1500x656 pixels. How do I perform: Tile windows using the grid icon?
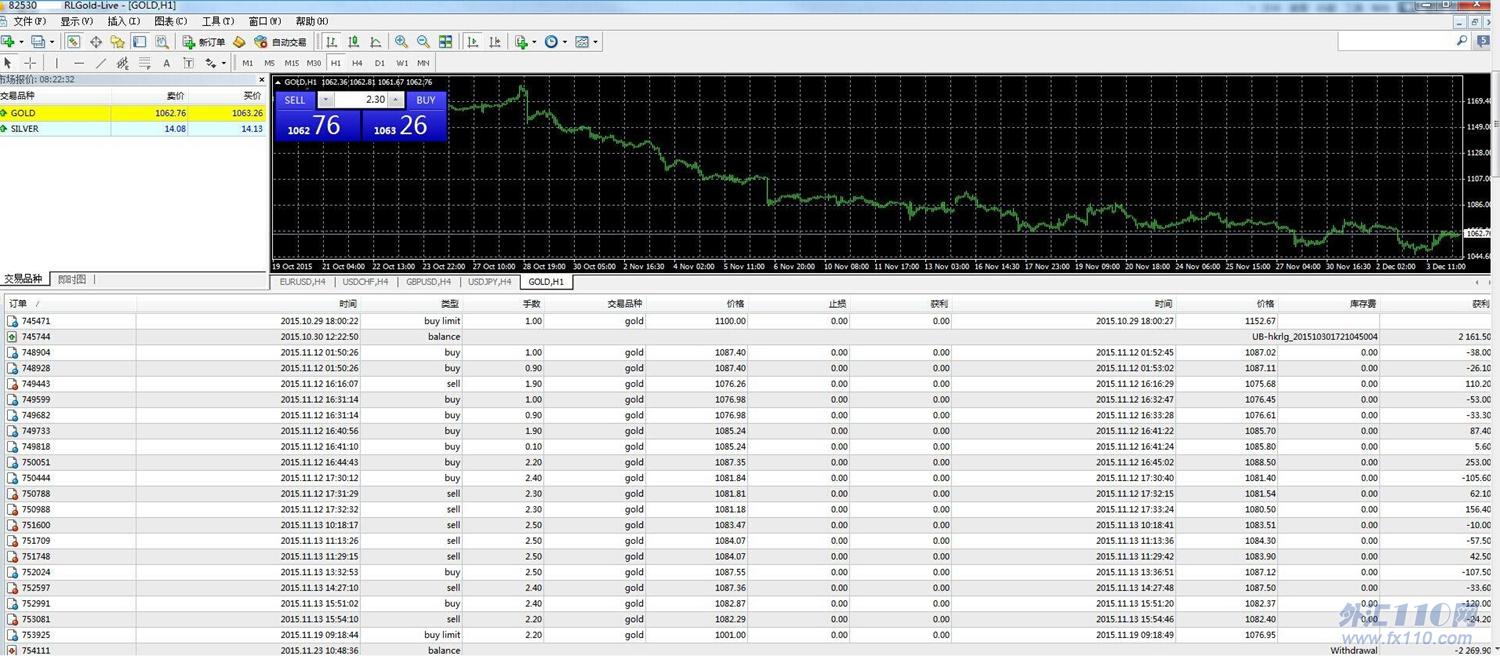pyautogui.click(x=445, y=42)
